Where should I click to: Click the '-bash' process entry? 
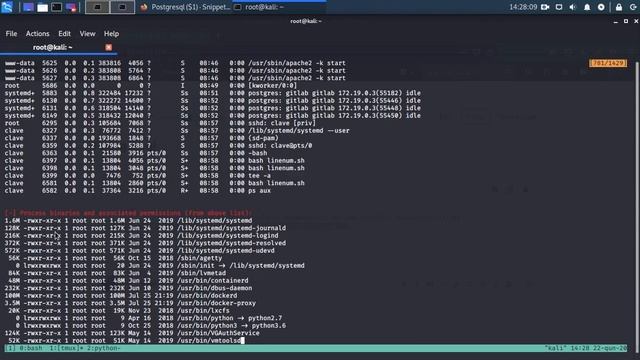258,153
